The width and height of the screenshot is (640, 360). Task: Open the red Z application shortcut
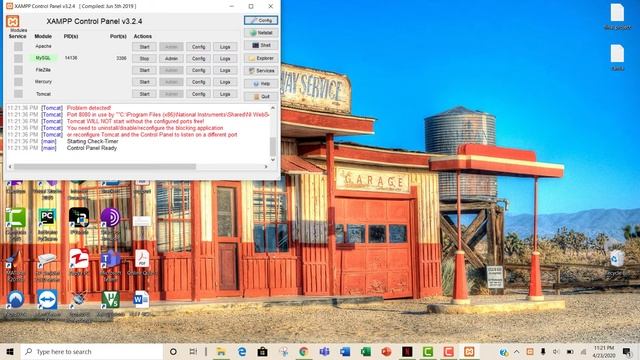[79, 259]
